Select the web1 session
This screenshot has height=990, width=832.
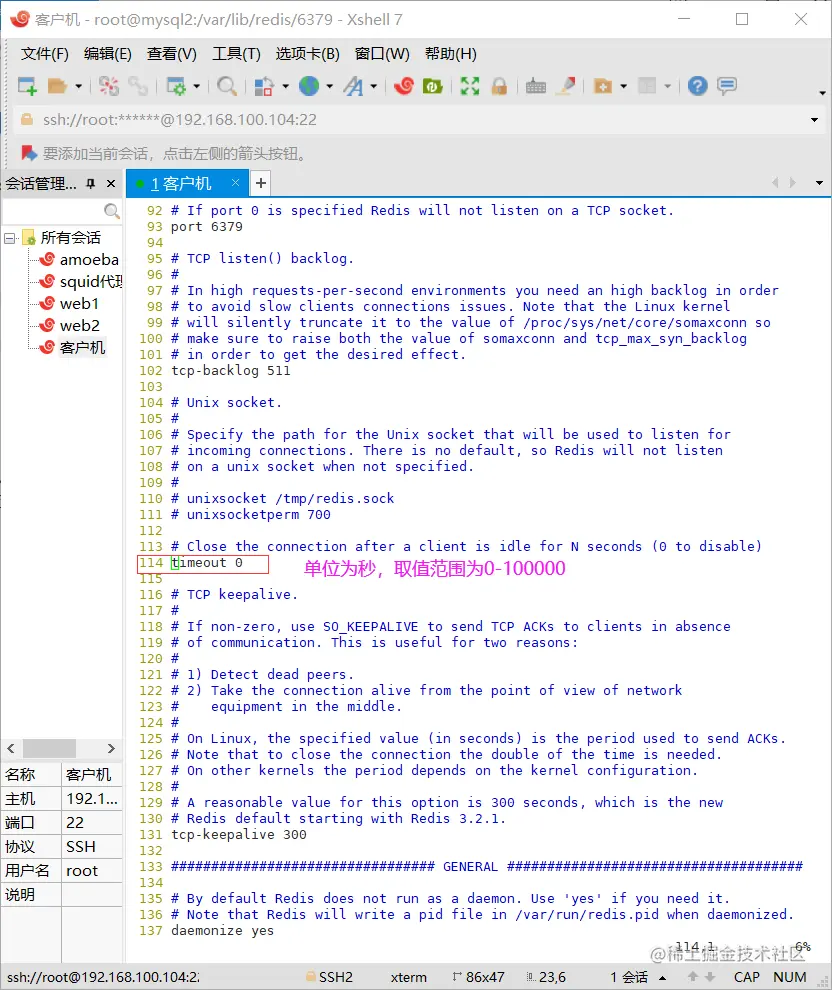[79, 304]
